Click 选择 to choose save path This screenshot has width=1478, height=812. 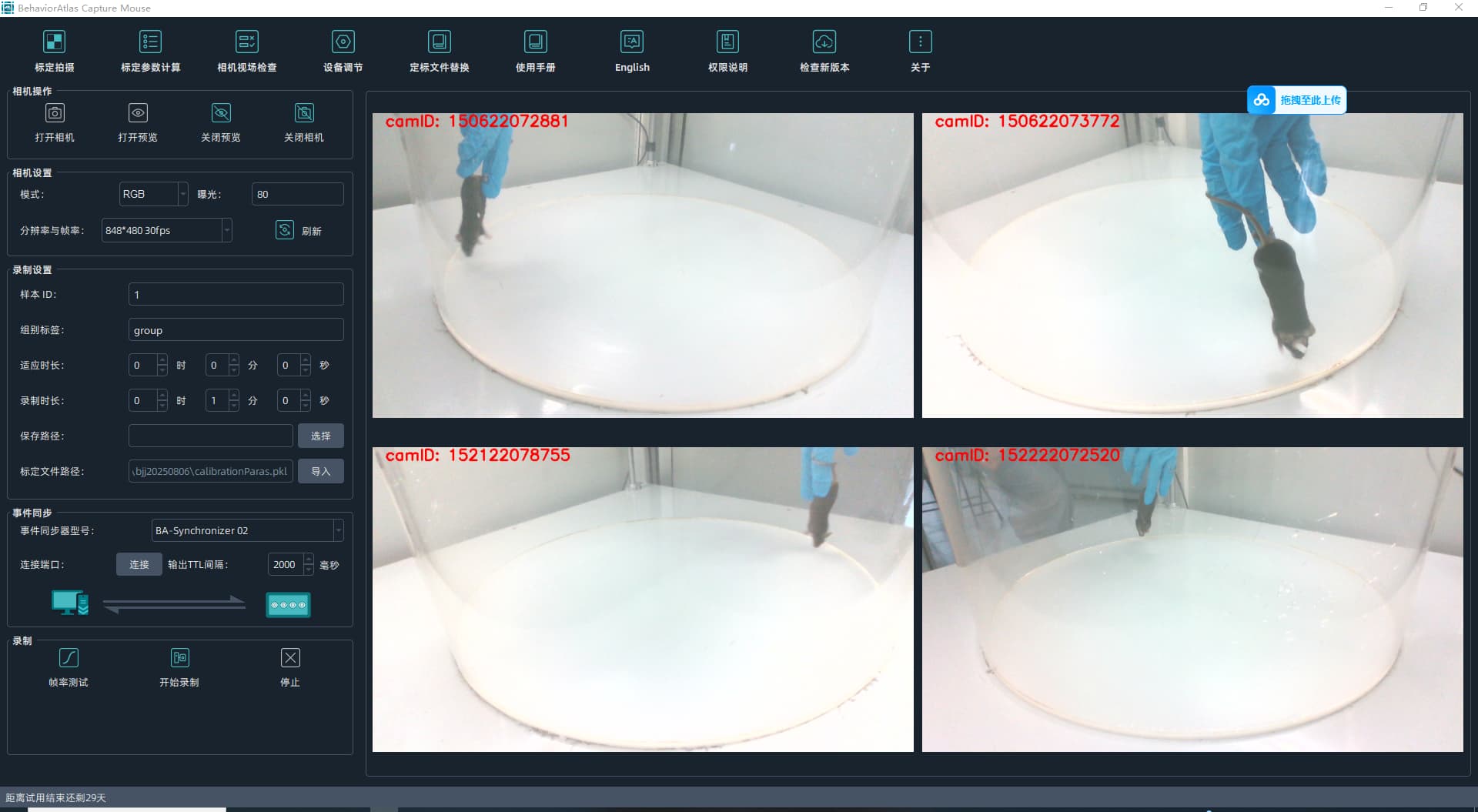pos(320,436)
